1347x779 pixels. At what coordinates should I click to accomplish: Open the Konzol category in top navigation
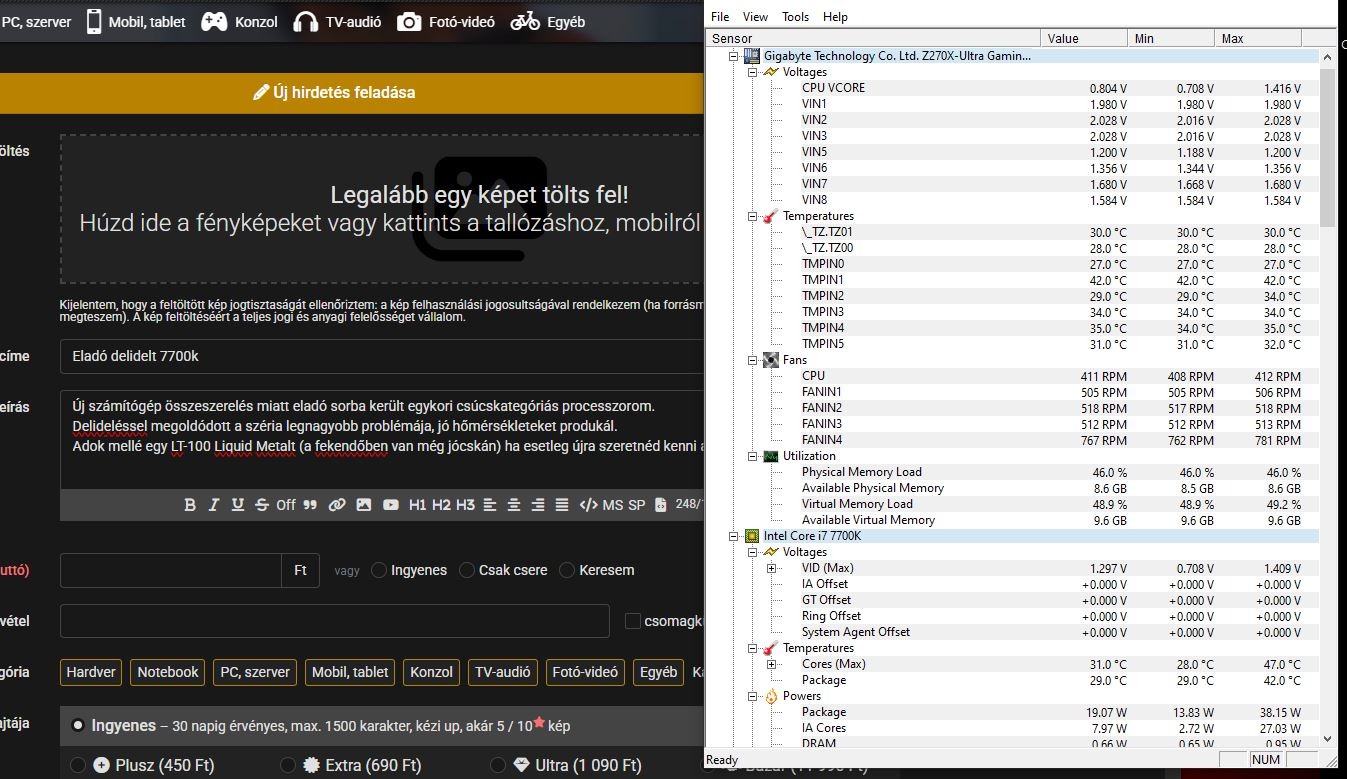tap(240, 21)
